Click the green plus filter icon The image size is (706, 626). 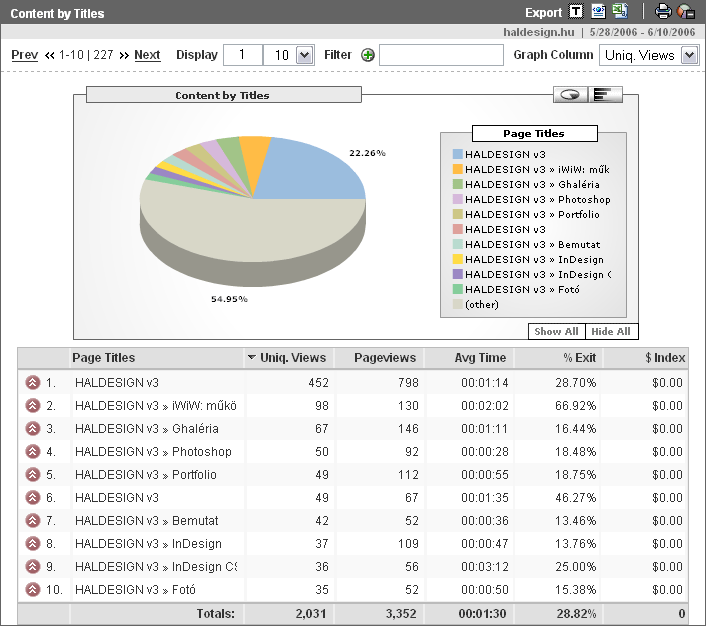tap(368, 55)
